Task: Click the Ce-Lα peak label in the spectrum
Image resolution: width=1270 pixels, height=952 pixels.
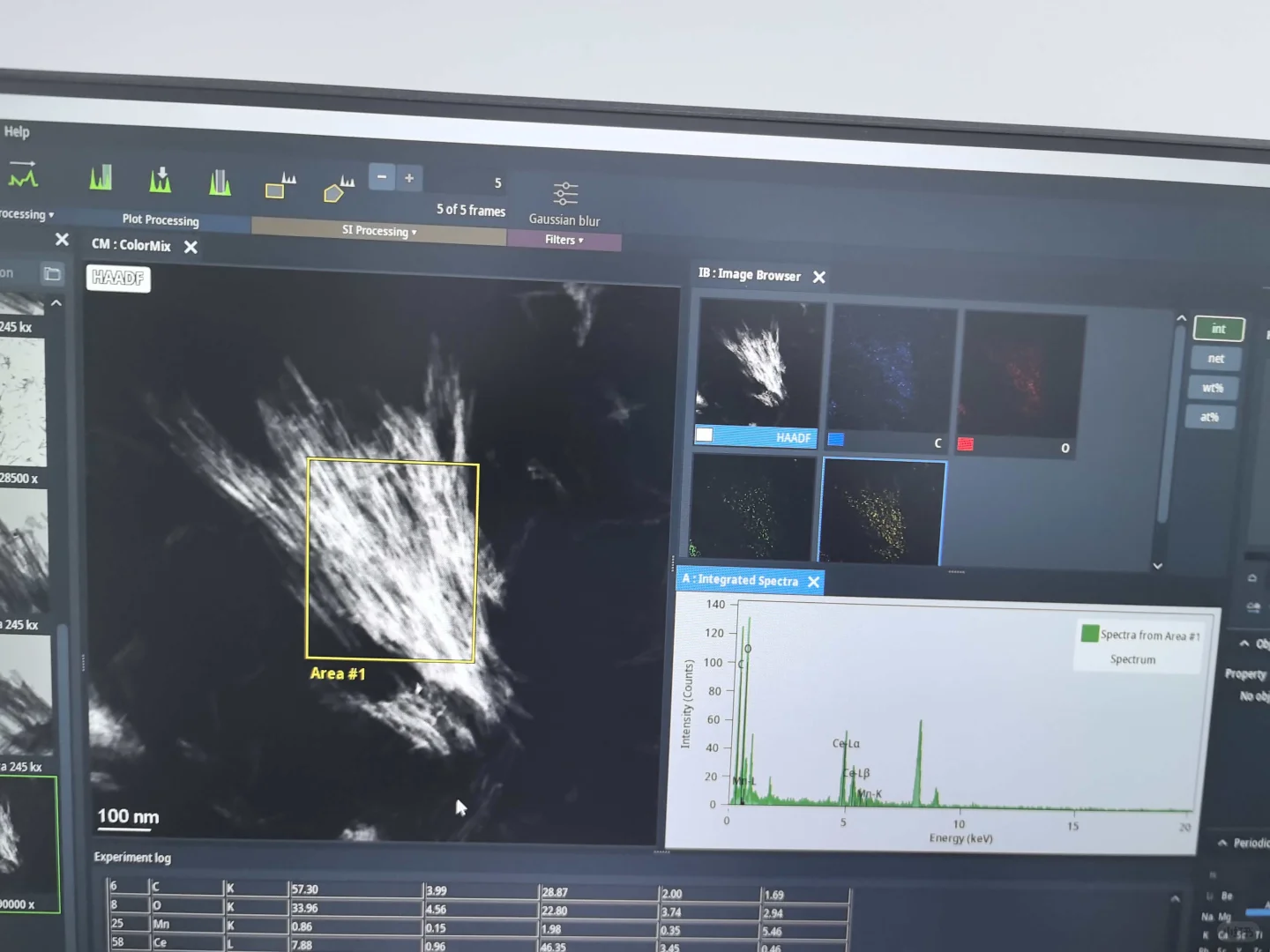Action: pos(846,743)
